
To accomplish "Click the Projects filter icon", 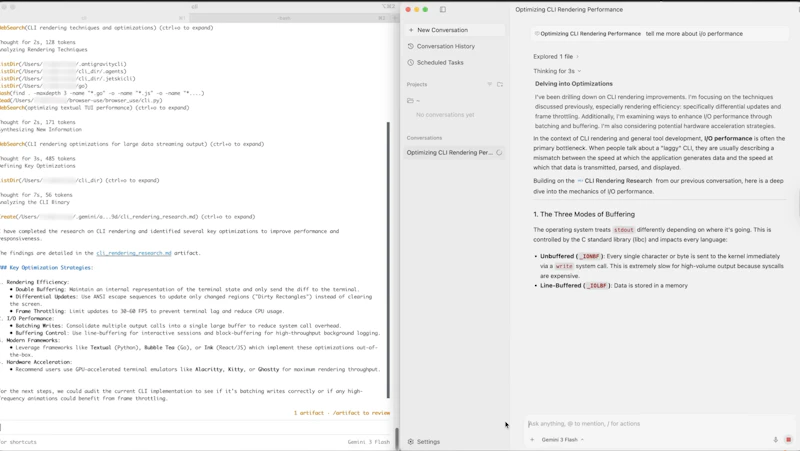I will [489, 84].
